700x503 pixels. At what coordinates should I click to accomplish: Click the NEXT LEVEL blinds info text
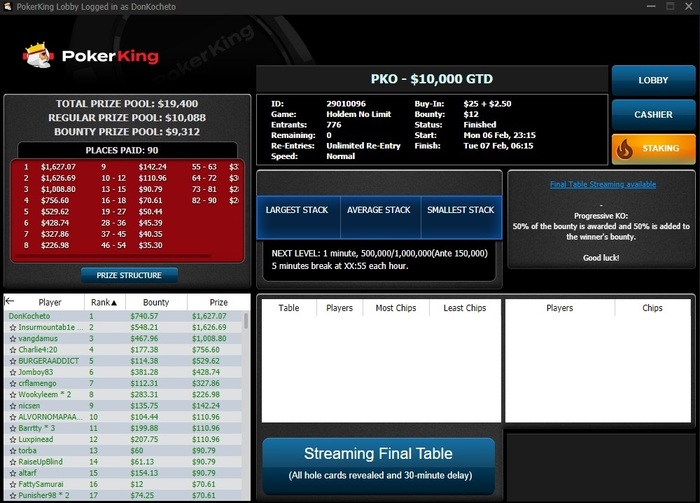(379, 254)
